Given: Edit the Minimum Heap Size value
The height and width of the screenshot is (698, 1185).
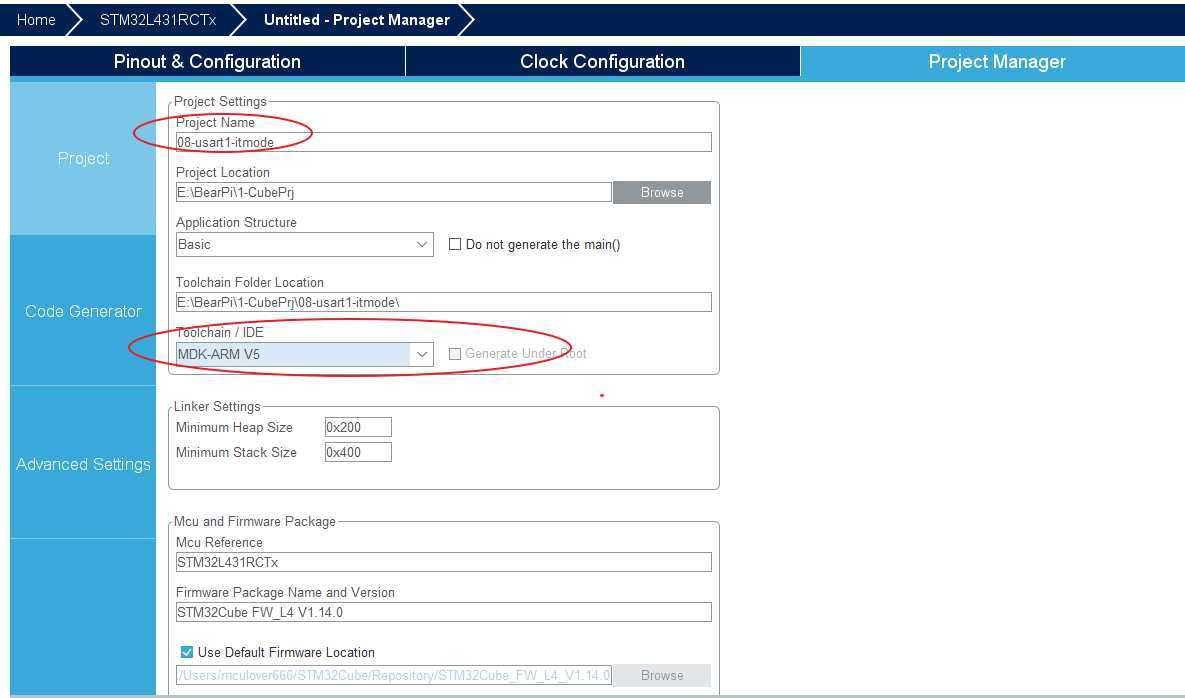Looking at the screenshot, I should coord(358,427).
